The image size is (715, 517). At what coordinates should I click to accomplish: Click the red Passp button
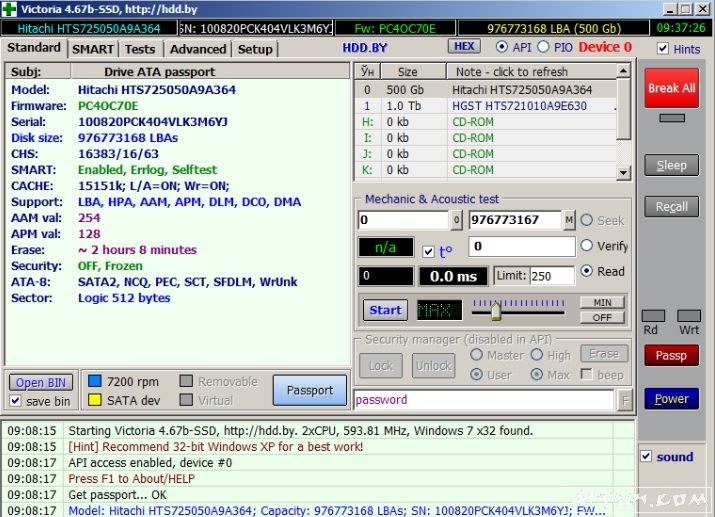pos(670,355)
